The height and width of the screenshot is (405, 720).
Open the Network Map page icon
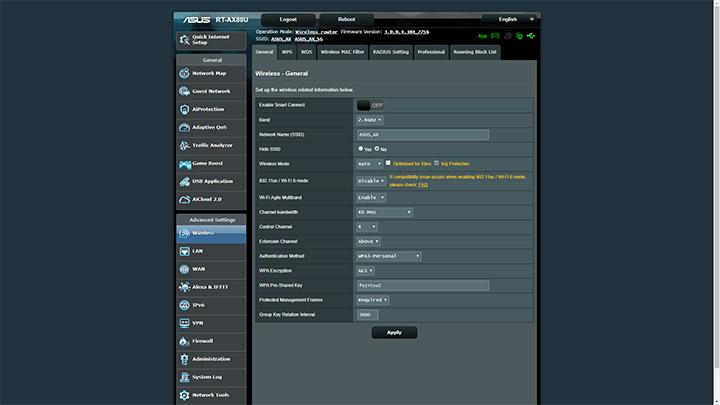coord(185,73)
